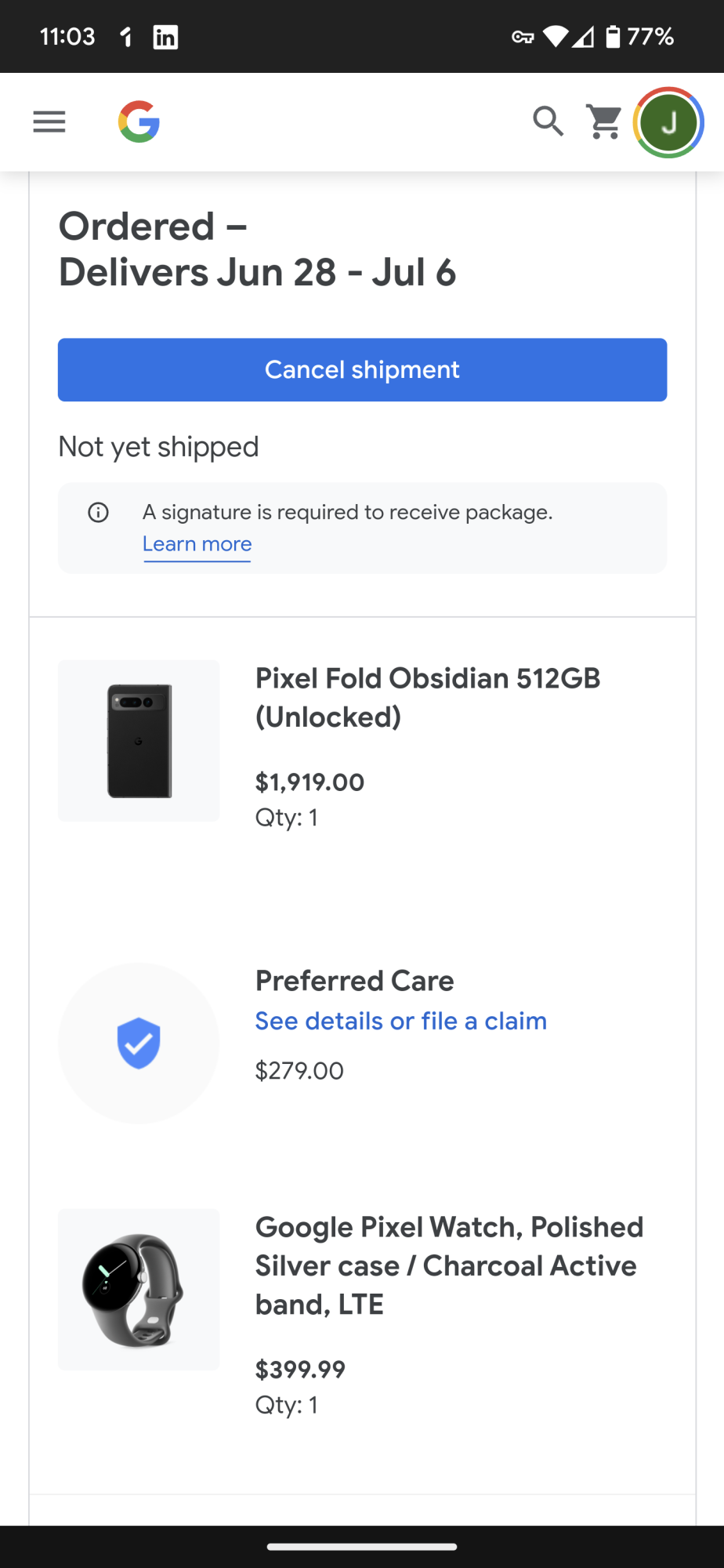
Task: Tap the battery status icon
Action: pyautogui.click(x=613, y=37)
